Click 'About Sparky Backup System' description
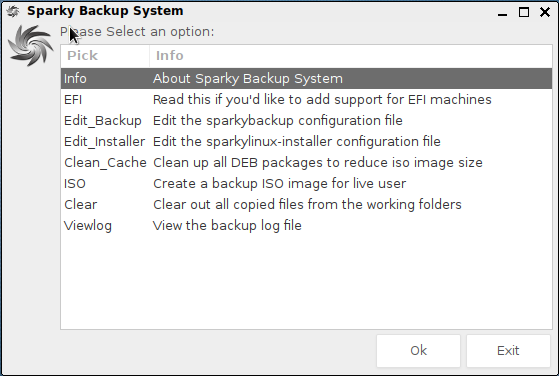This screenshot has width=559, height=376. [248, 79]
